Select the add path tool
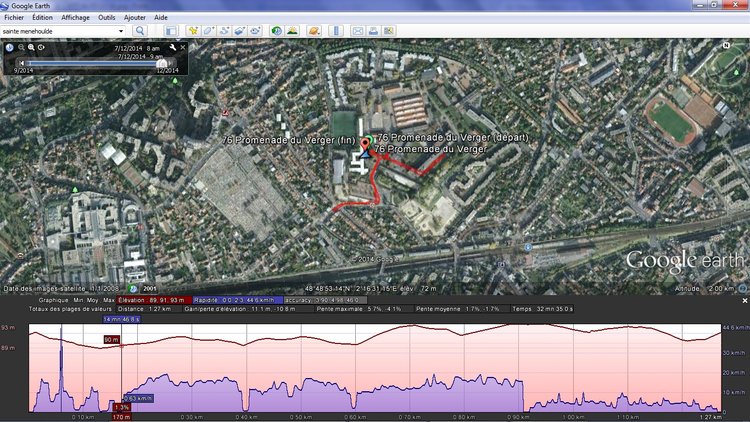 coord(224,31)
